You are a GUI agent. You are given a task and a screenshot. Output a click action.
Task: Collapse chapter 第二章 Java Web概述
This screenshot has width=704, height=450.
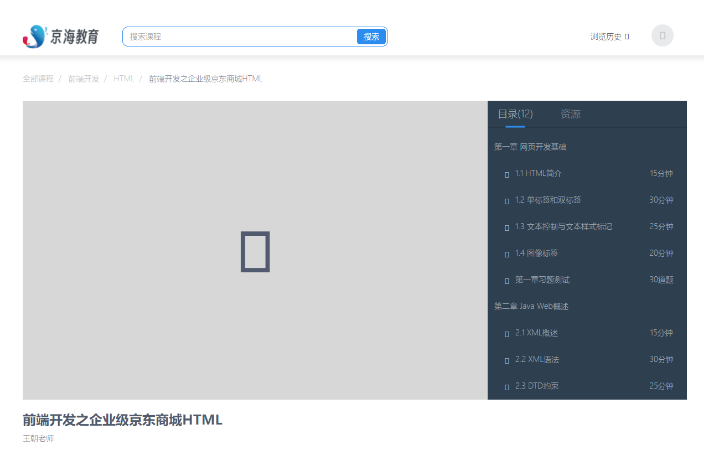coord(531,306)
